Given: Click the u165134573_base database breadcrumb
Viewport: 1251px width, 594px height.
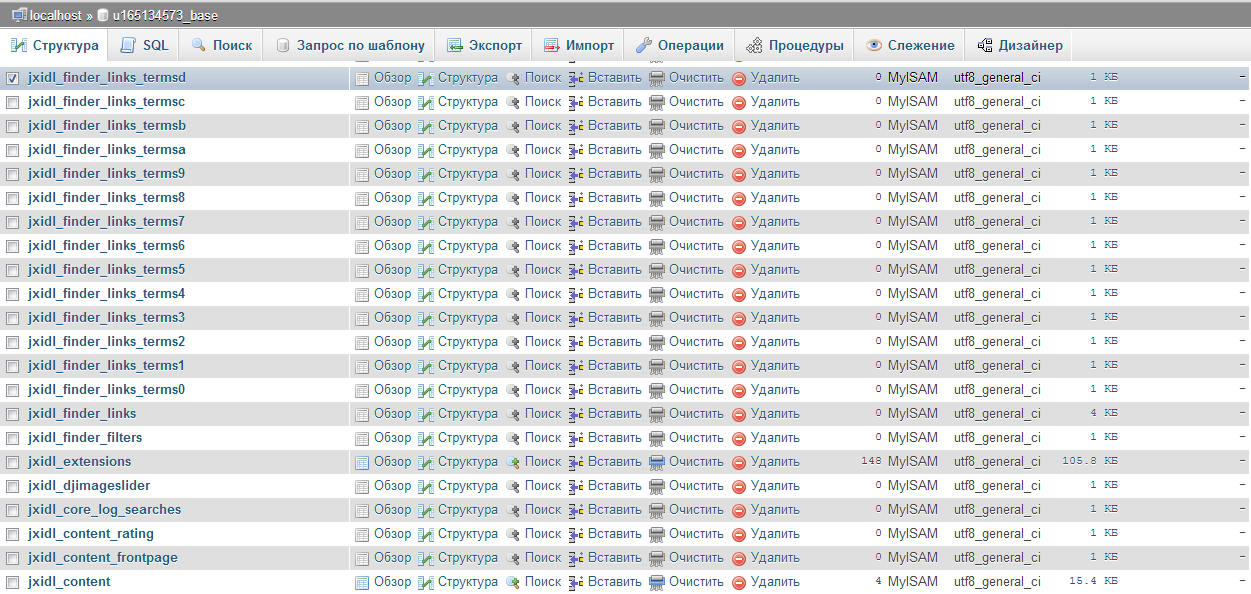Looking at the screenshot, I should tap(165, 15).
